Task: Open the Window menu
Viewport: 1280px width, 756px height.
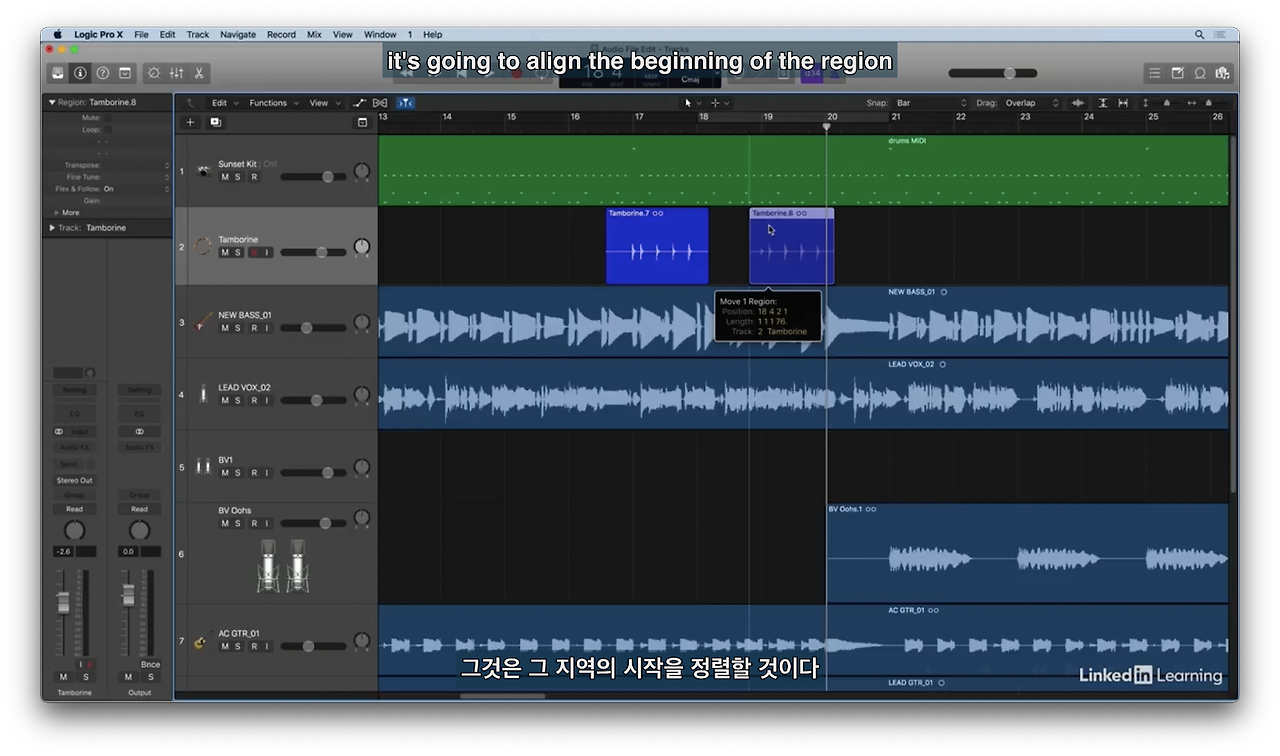Action: [380, 34]
